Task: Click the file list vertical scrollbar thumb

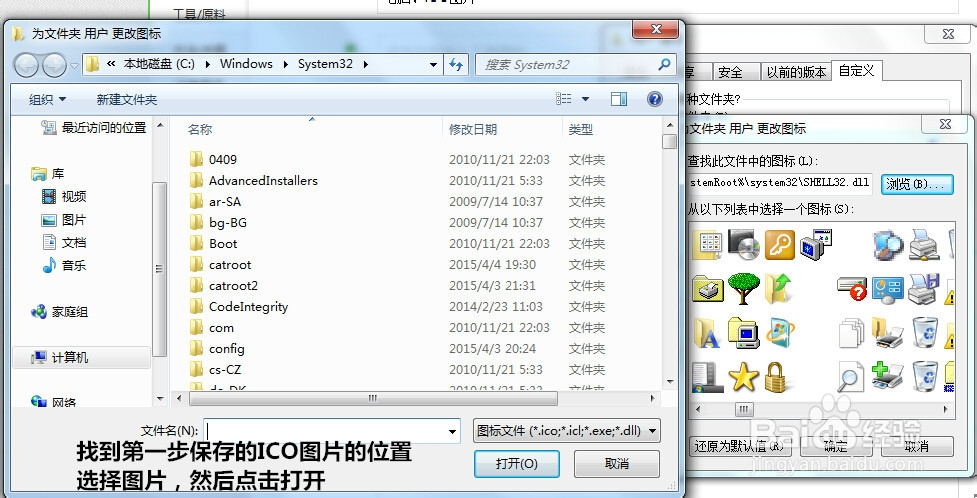Action: pyautogui.click(x=669, y=142)
